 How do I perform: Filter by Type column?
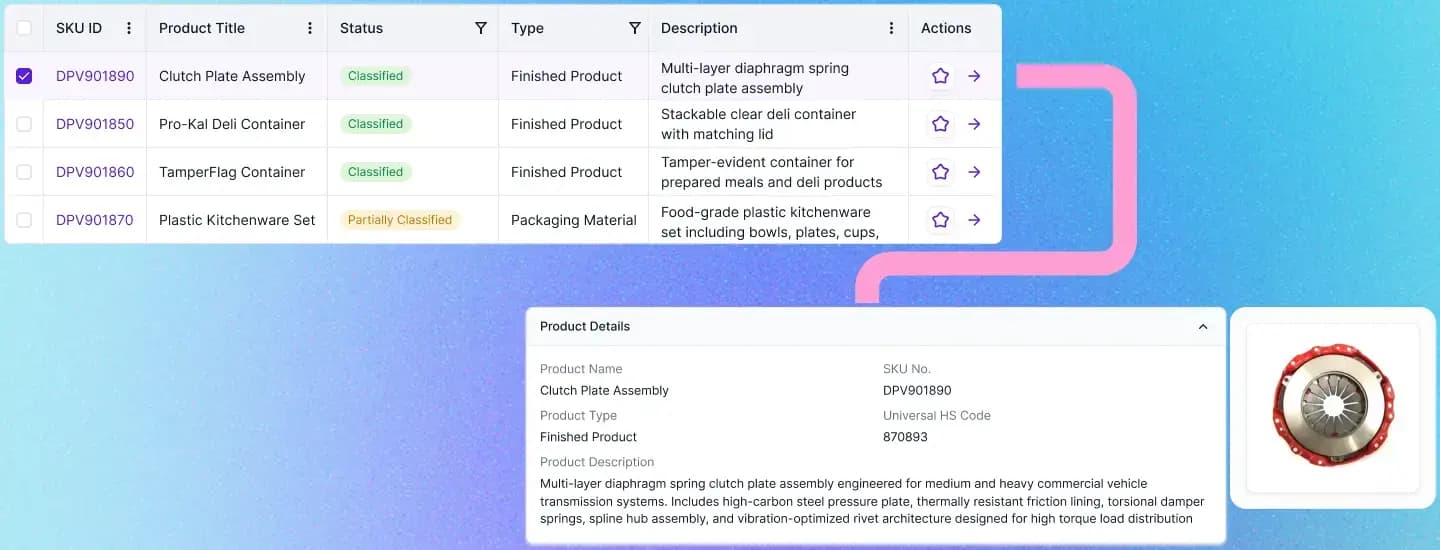[634, 28]
